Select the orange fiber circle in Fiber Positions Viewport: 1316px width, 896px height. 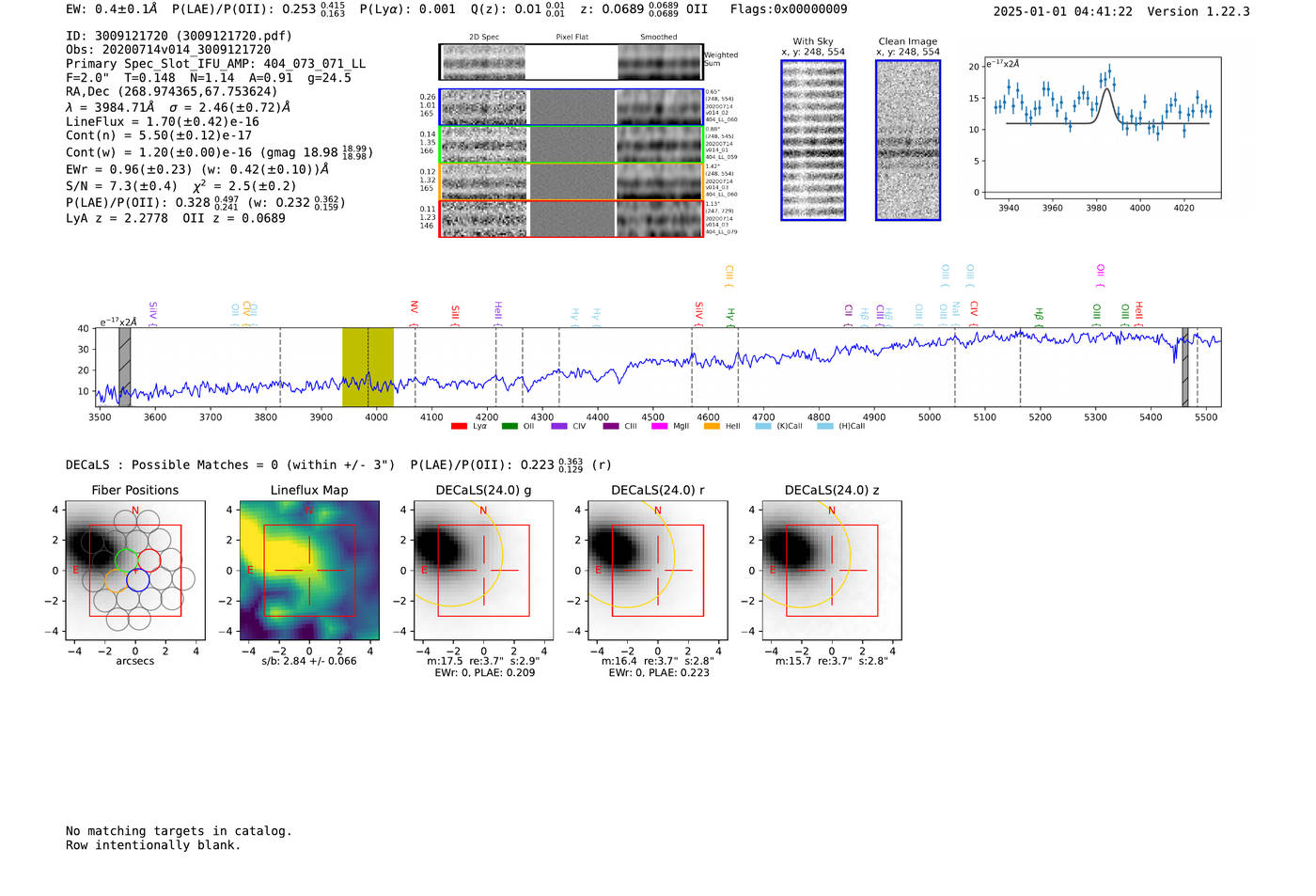(116, 581)
